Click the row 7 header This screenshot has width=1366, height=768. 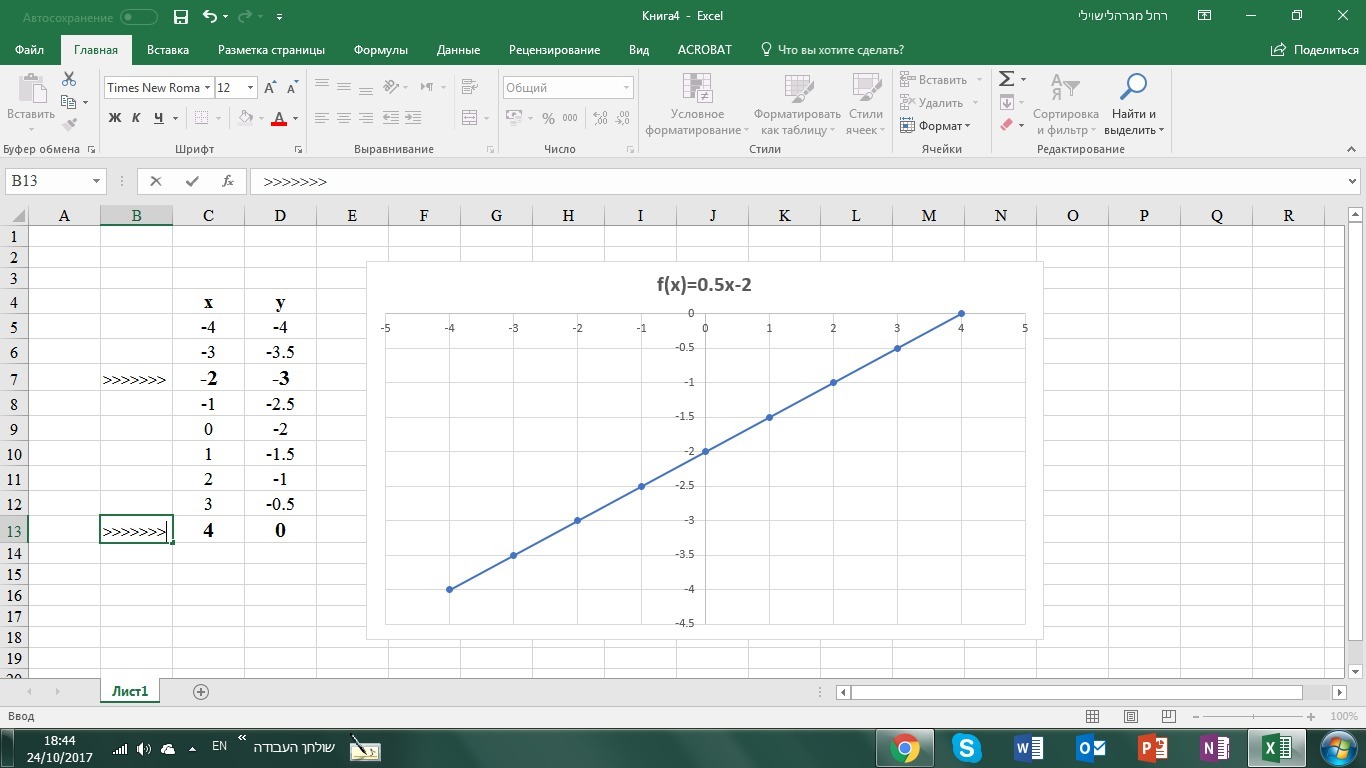tap(14, 378)
